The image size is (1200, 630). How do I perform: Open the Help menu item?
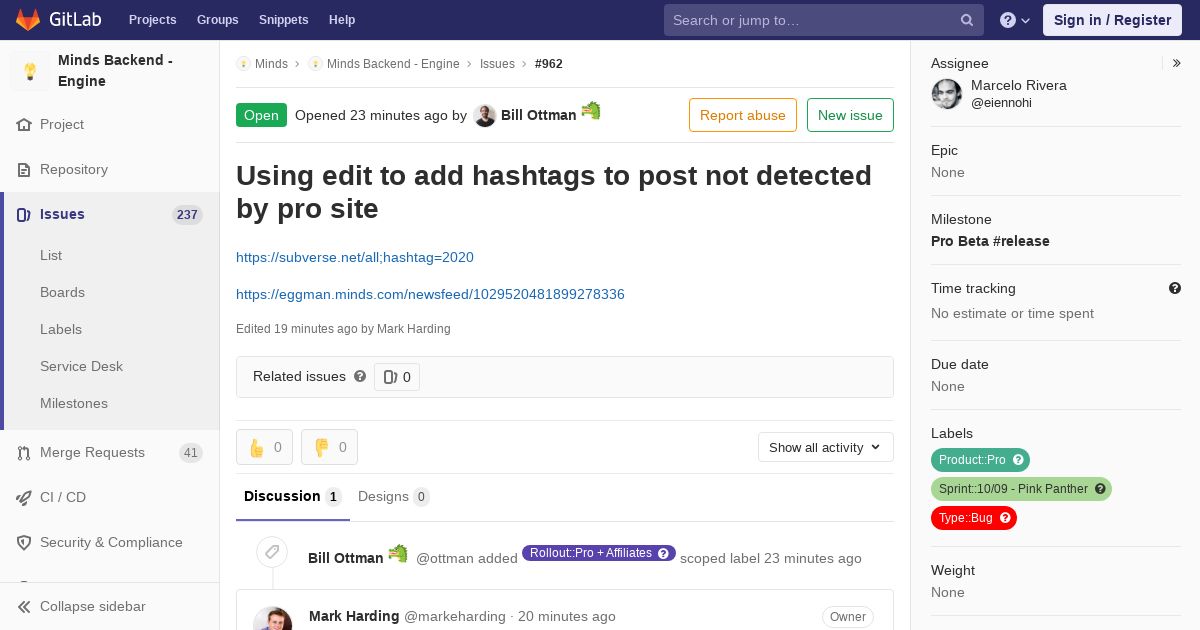342,20
